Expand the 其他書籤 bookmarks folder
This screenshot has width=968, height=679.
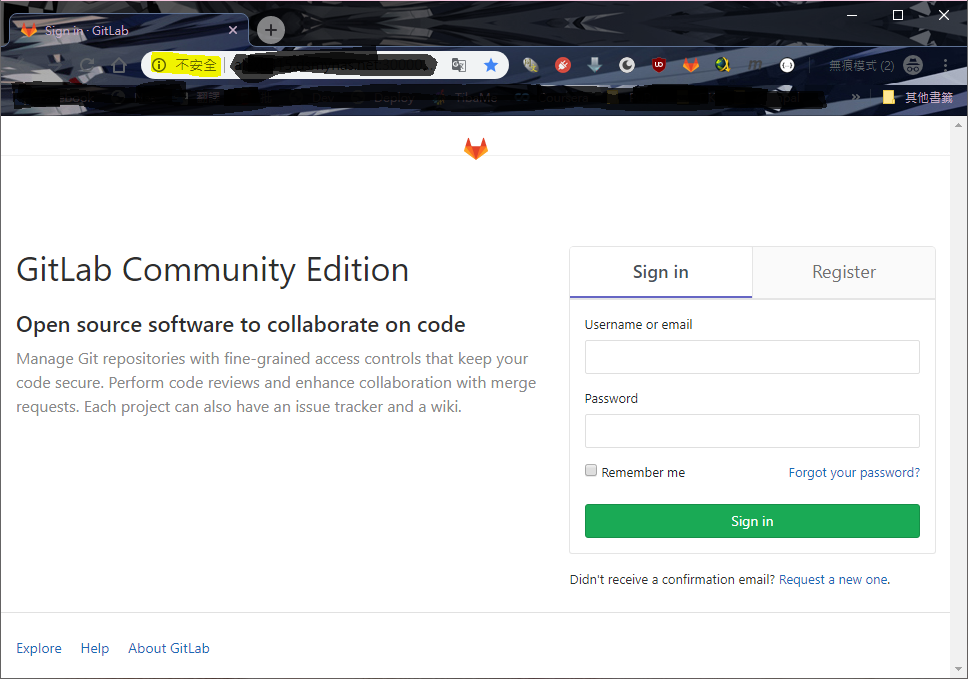(x=918, y=97)
